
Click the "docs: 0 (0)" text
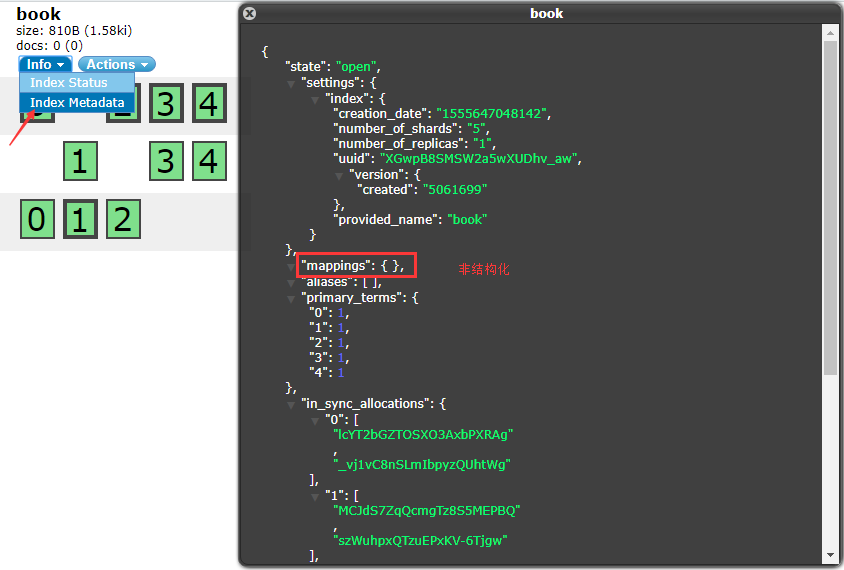[50, 46]
